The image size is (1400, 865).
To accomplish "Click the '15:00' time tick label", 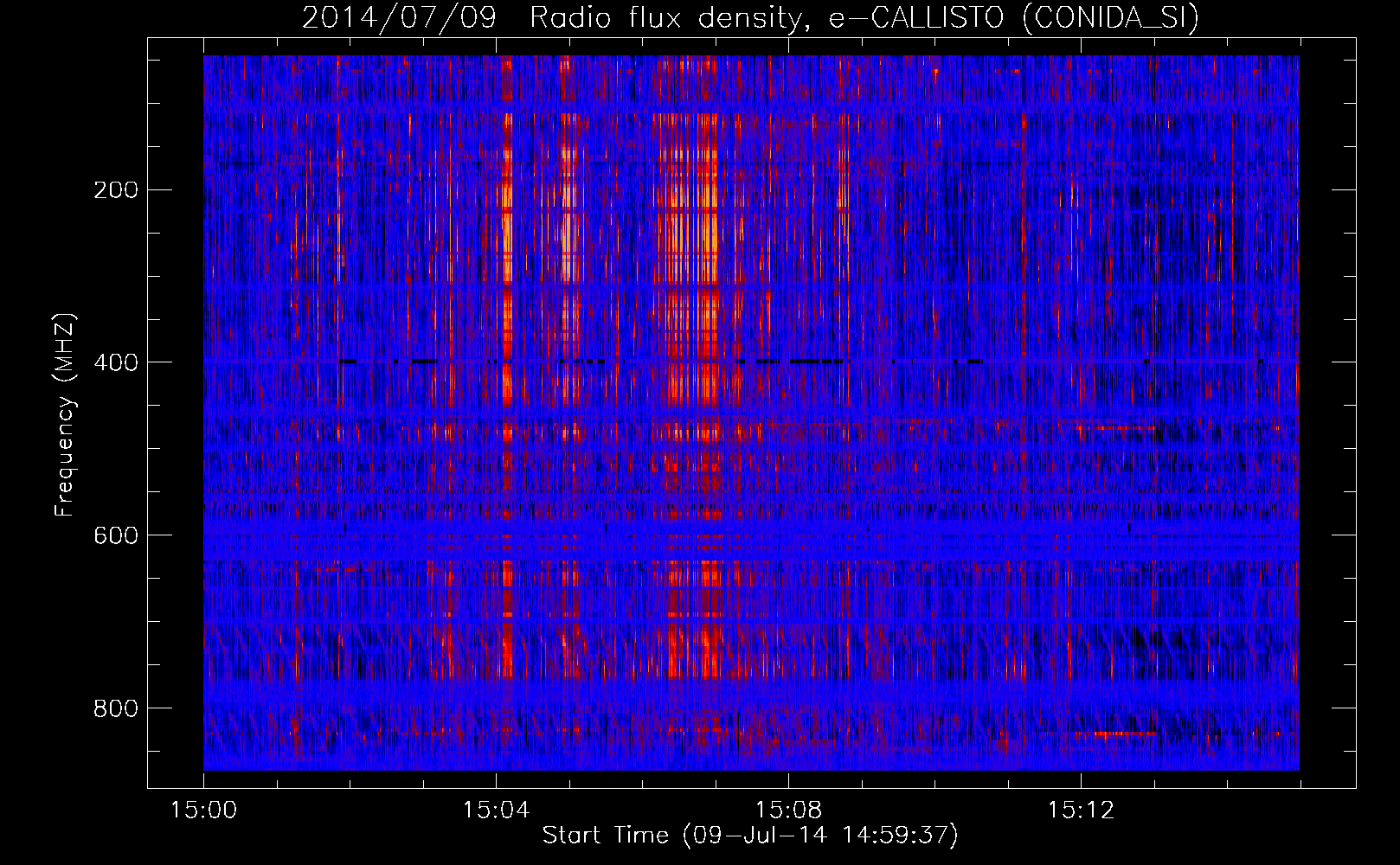I will (x=203, y=811).
